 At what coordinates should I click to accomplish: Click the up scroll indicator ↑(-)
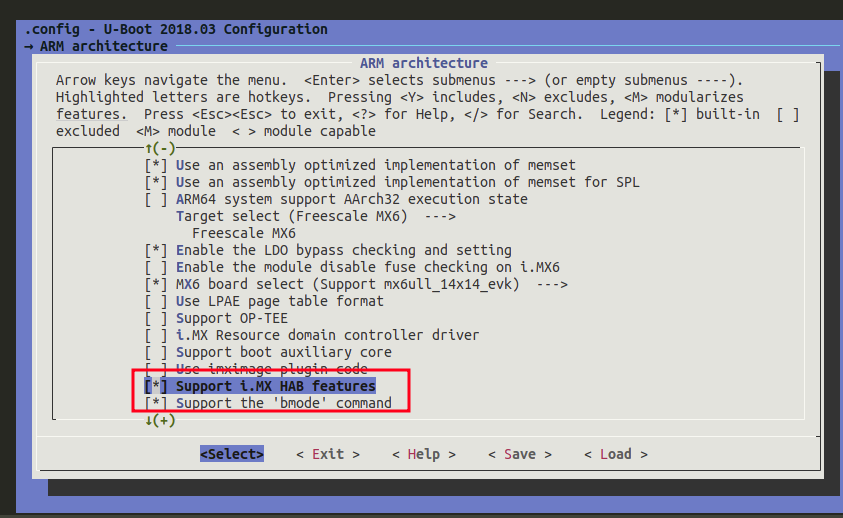(160, 148)
